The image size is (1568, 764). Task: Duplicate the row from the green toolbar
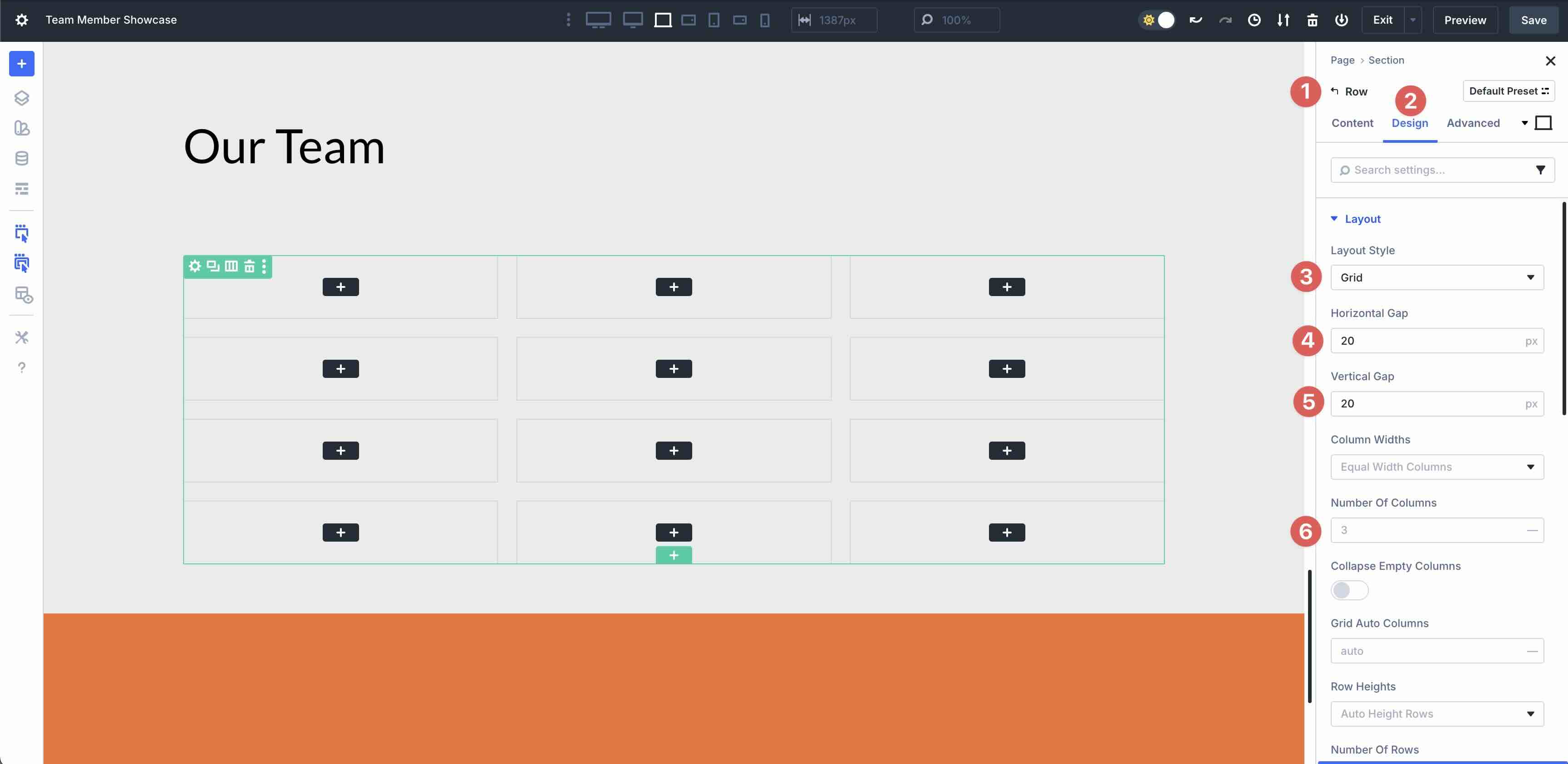point(212,266)
